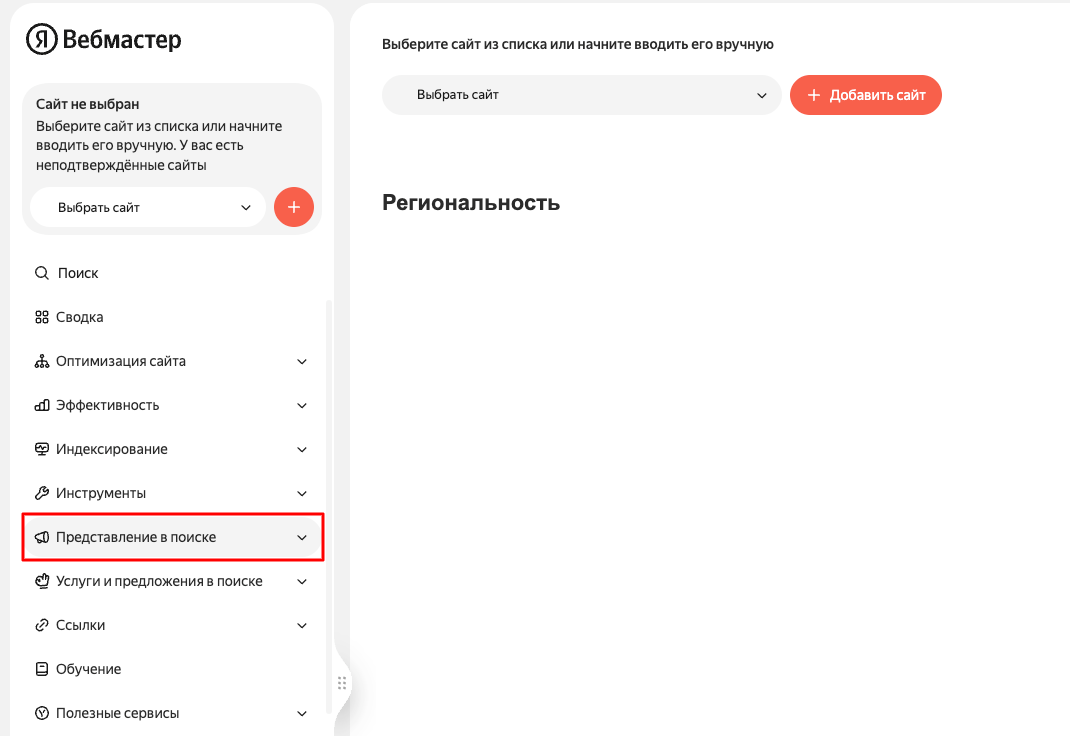Viewport: 1070px width, 736px height.
Task: Click the Ссылки chain-link icon
Action: point(42,625)
